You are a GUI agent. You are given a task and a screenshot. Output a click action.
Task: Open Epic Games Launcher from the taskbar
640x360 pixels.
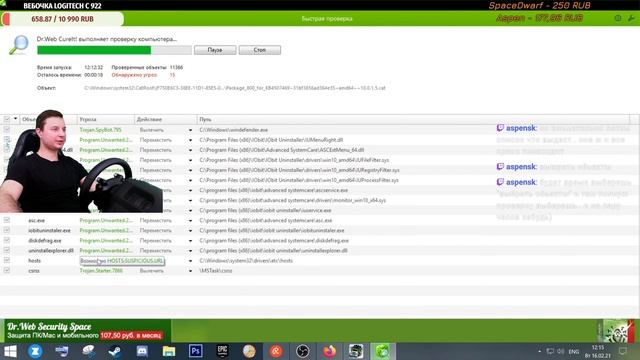222,351
